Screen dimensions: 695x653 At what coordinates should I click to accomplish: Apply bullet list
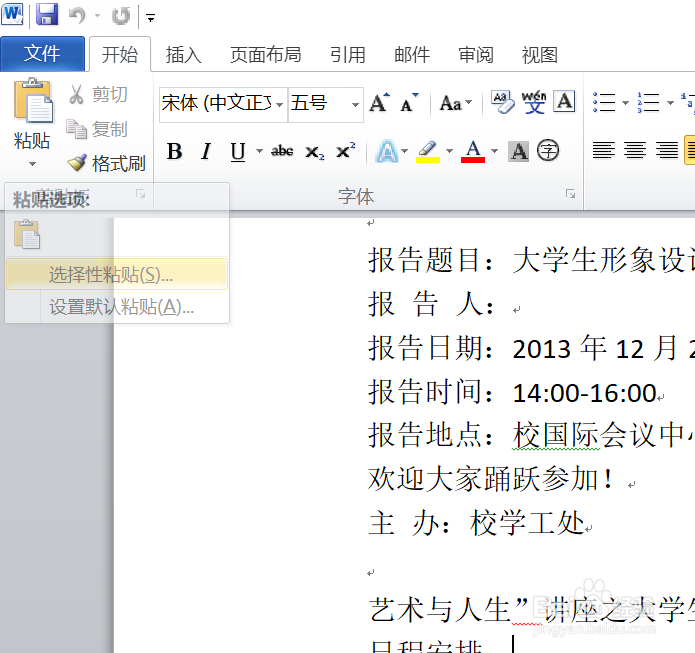tap(605, 102)
